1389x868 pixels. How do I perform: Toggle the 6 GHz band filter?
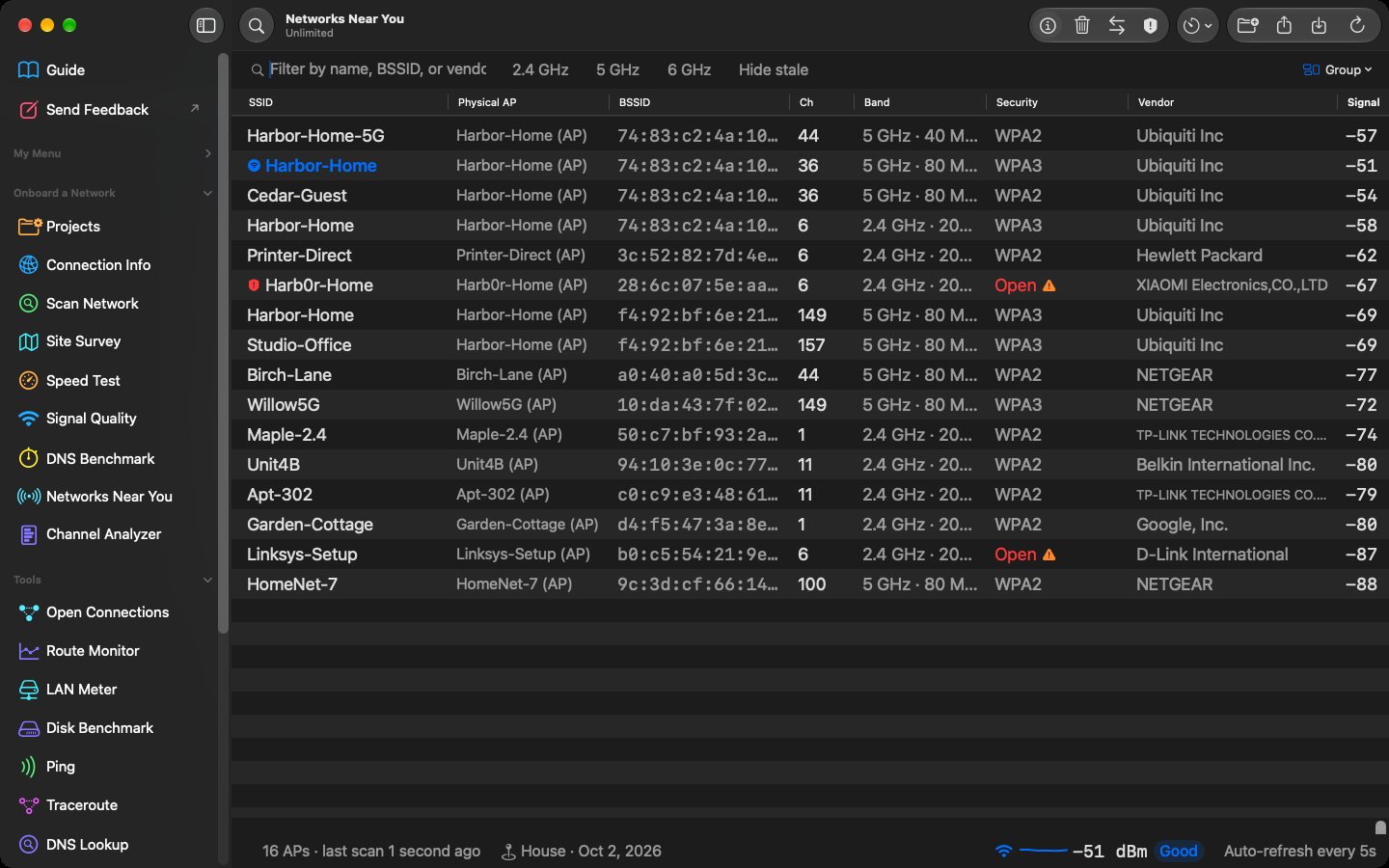tap(689, 69)
